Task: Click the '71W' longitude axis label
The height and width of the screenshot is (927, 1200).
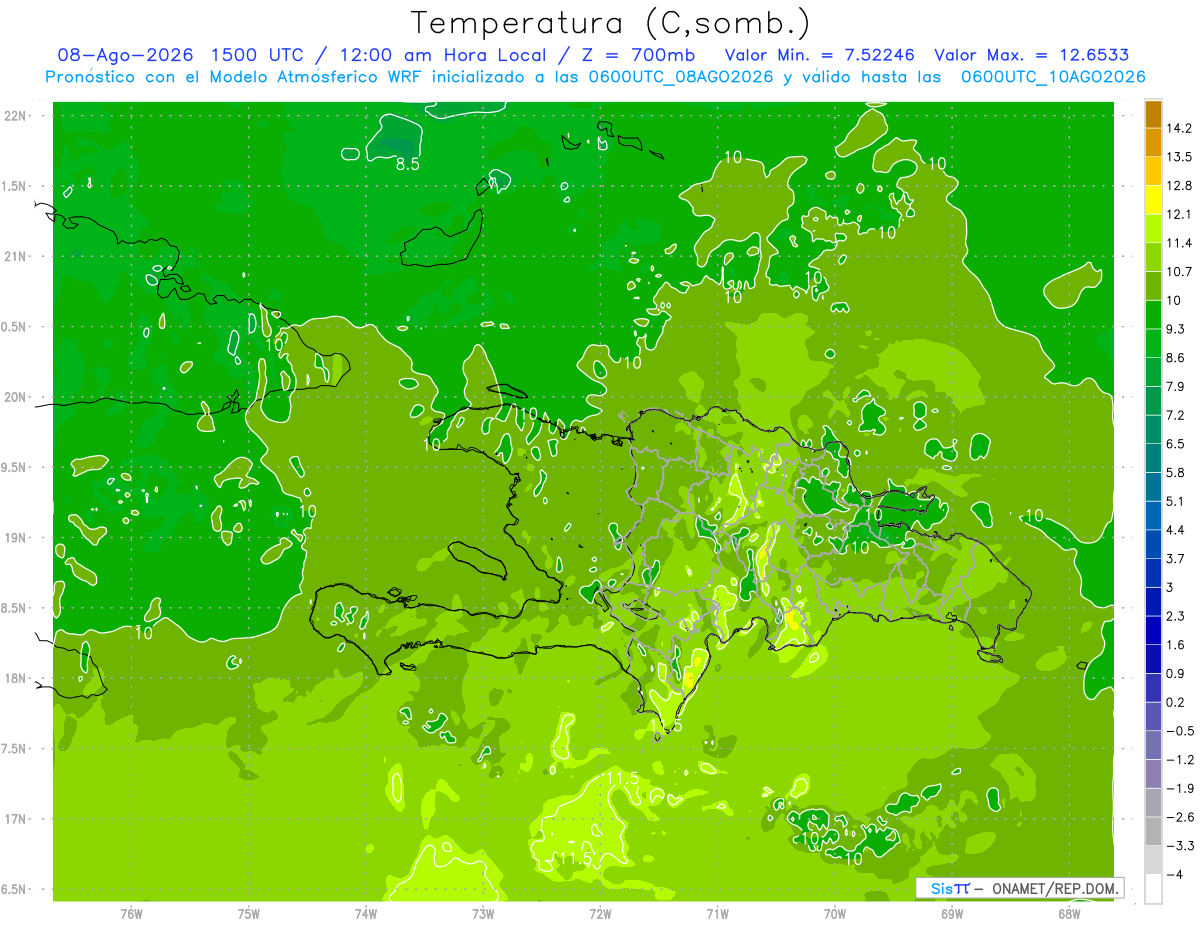Action: [x=717, y=912]
